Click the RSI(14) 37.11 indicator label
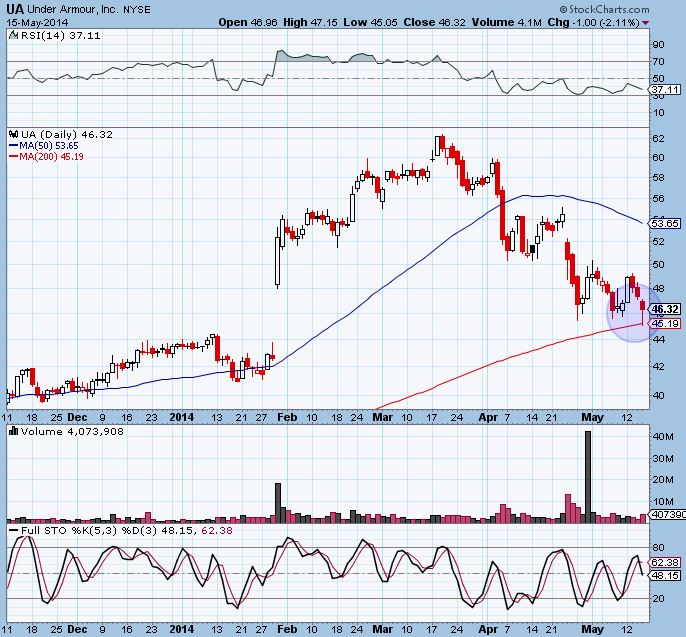The height and width of the screenshot is (637, 686). [61, 35]
